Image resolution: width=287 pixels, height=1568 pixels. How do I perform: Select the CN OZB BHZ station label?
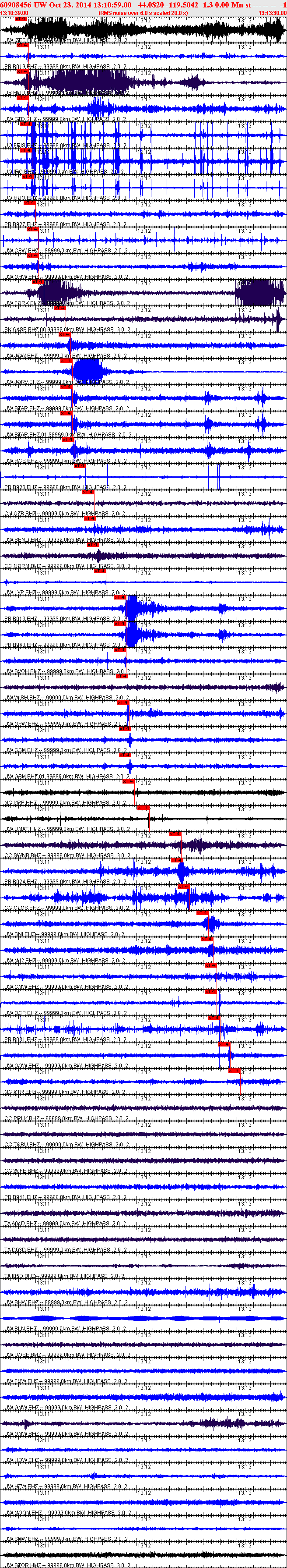tap(66, 514)
